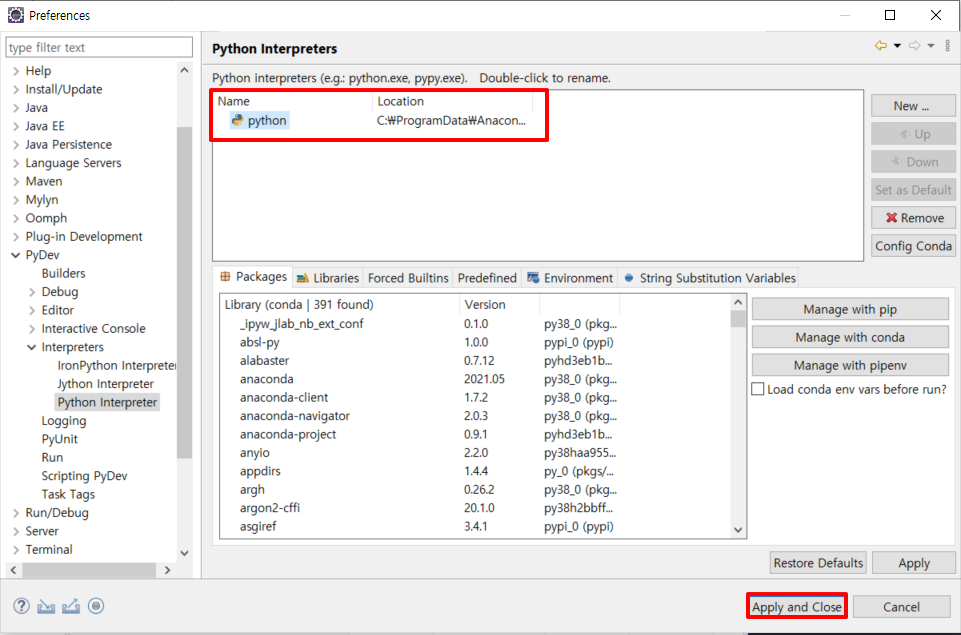Click the tree horizontal scrollbar track
This screenshot has height=635, width=961.
pos(88,570)
